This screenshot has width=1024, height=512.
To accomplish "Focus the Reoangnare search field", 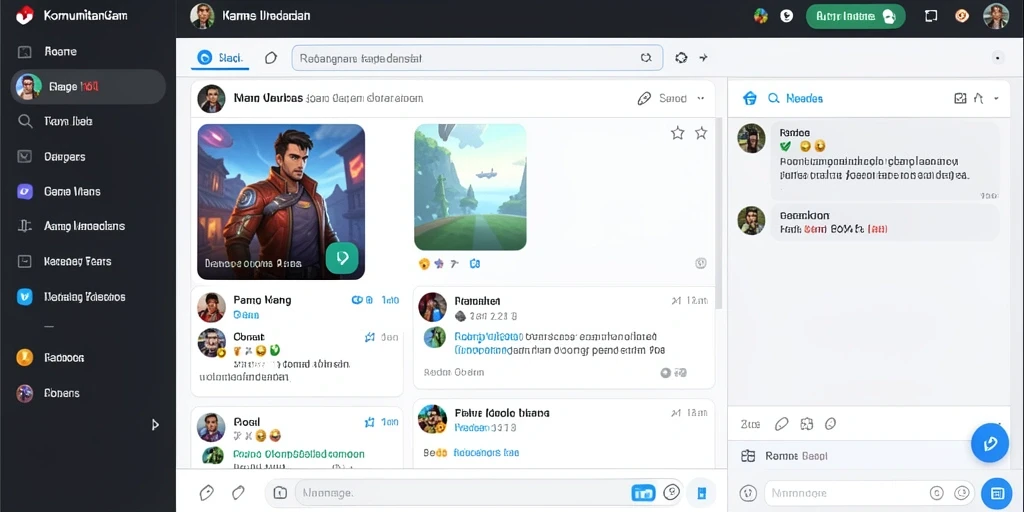I will pyautogui.click(x=477, y=57).
